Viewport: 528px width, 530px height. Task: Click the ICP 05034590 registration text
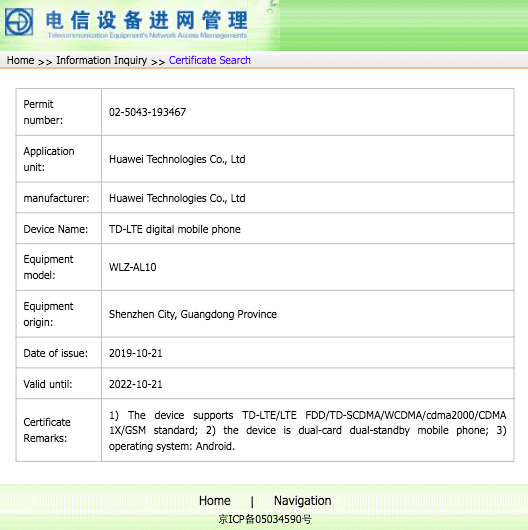265,519
